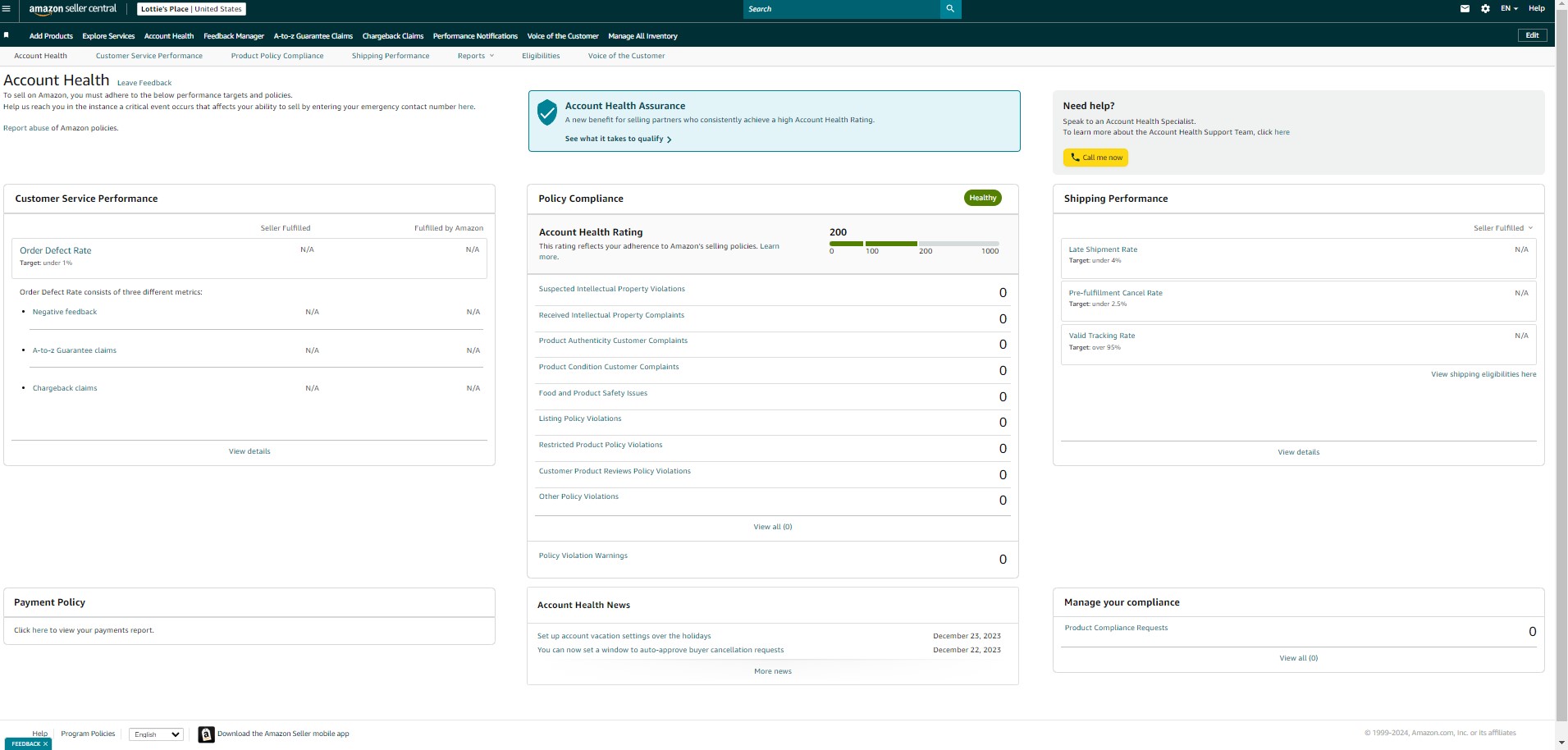Image resolution: width=1568 pixels, height=750 pixels.
Task: Open Program Policies in the footer
Action: (88, 734)
